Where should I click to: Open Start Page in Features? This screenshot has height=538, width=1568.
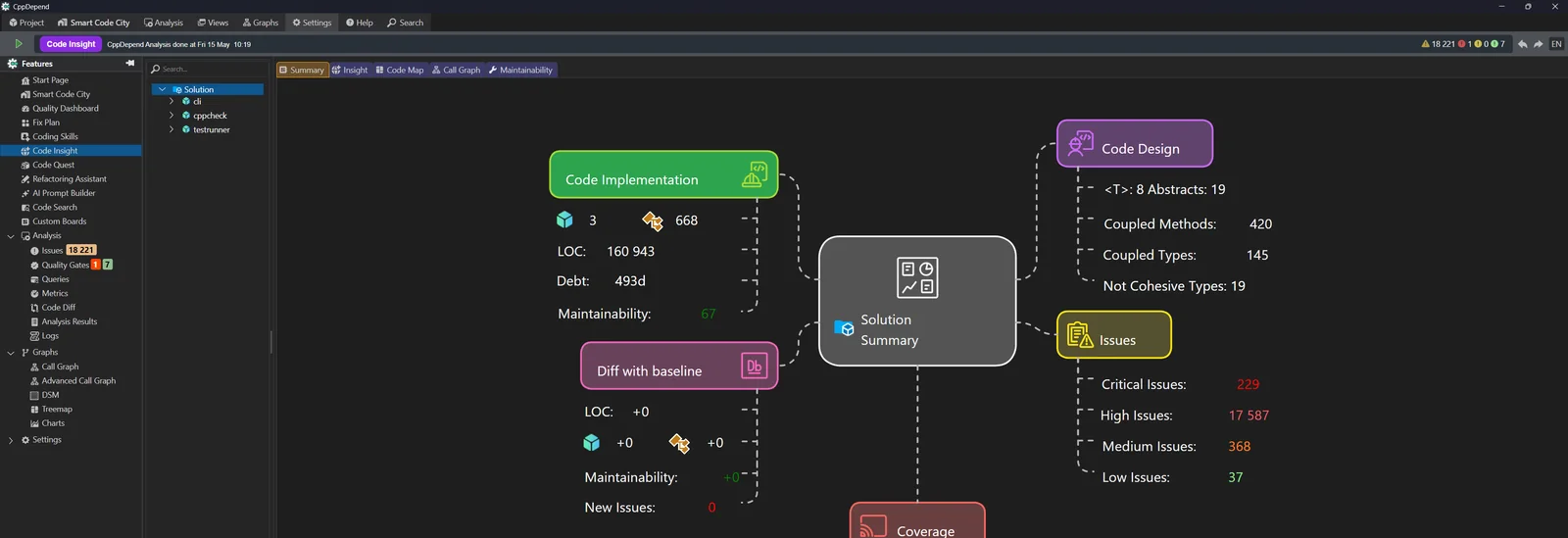(45, 80)
